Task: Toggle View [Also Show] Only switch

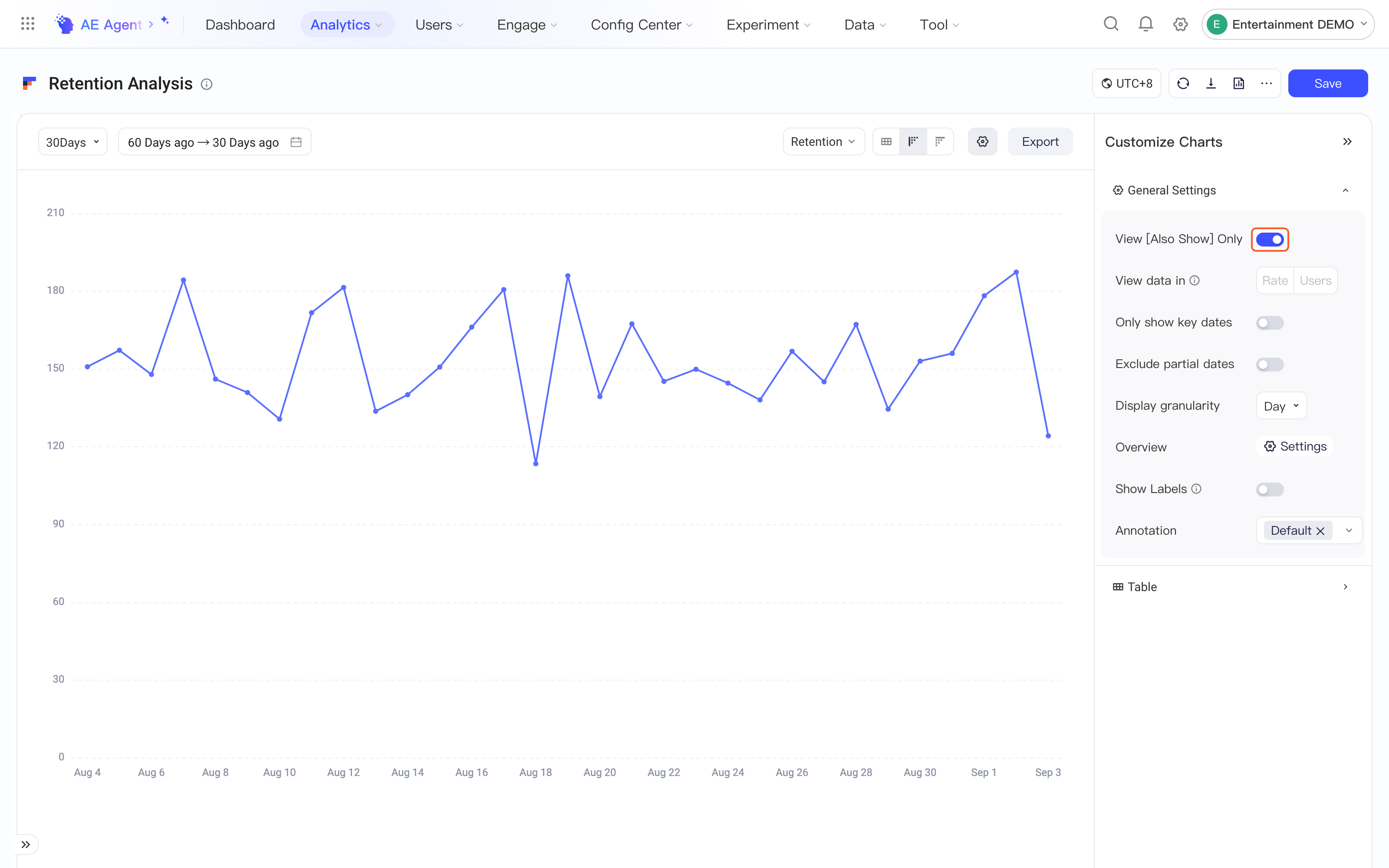Action: click(x=1270, y=240)
